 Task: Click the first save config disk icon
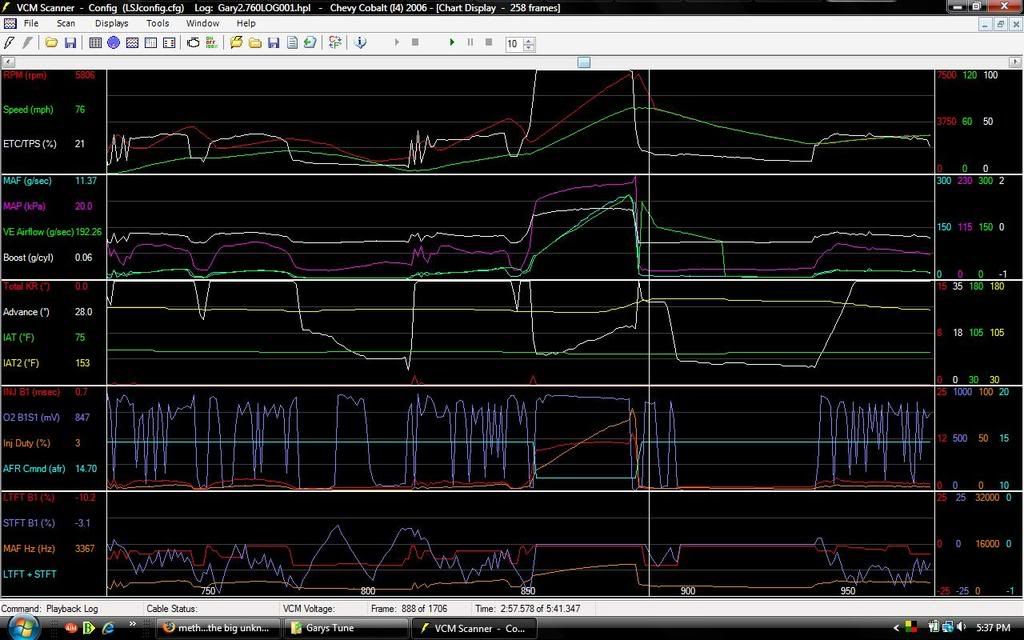point(70,43)
